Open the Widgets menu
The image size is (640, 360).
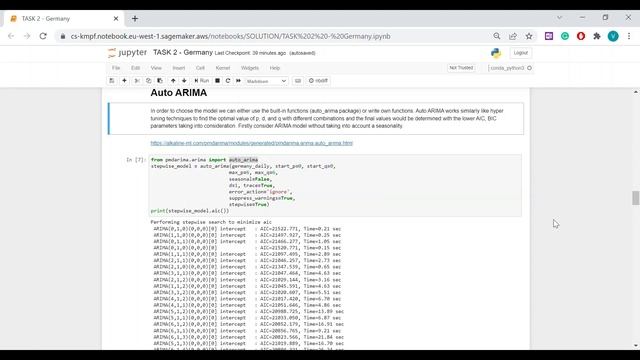click(250, 68)
